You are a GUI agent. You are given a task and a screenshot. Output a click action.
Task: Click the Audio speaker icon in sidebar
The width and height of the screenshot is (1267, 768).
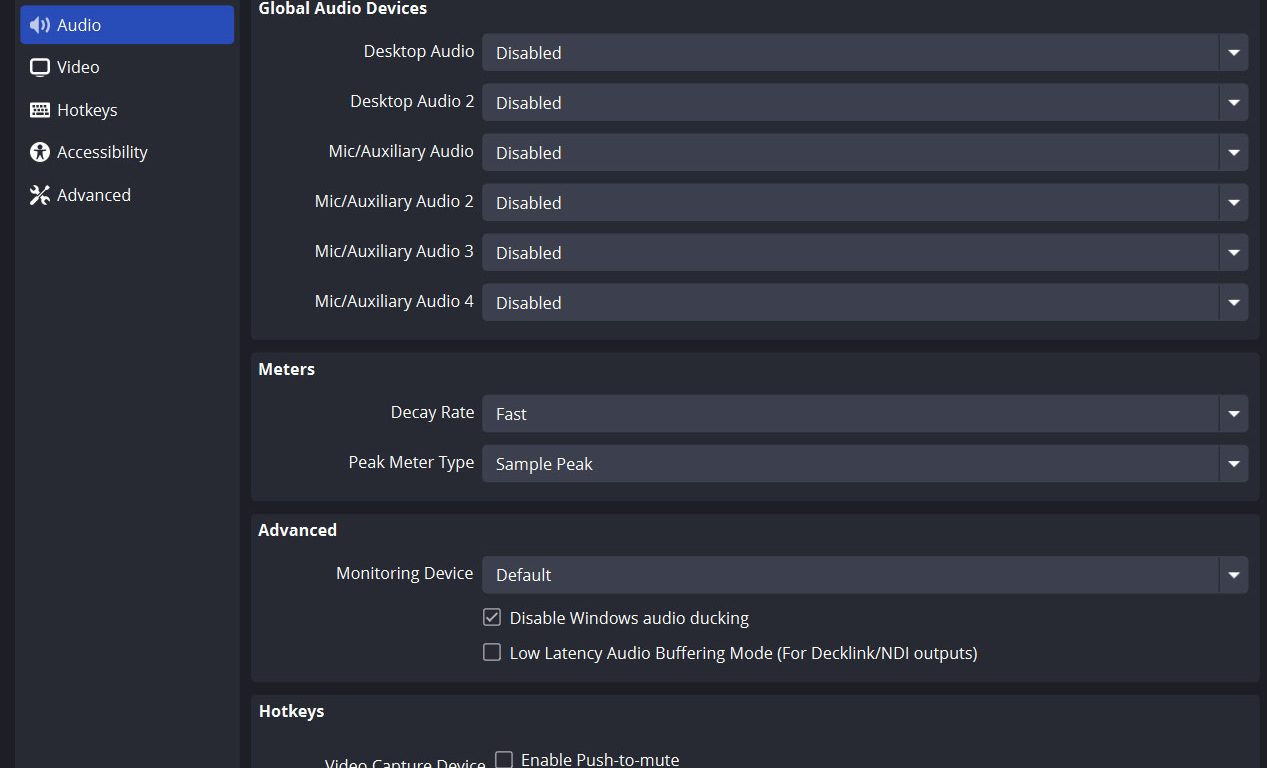coord(40,25)
